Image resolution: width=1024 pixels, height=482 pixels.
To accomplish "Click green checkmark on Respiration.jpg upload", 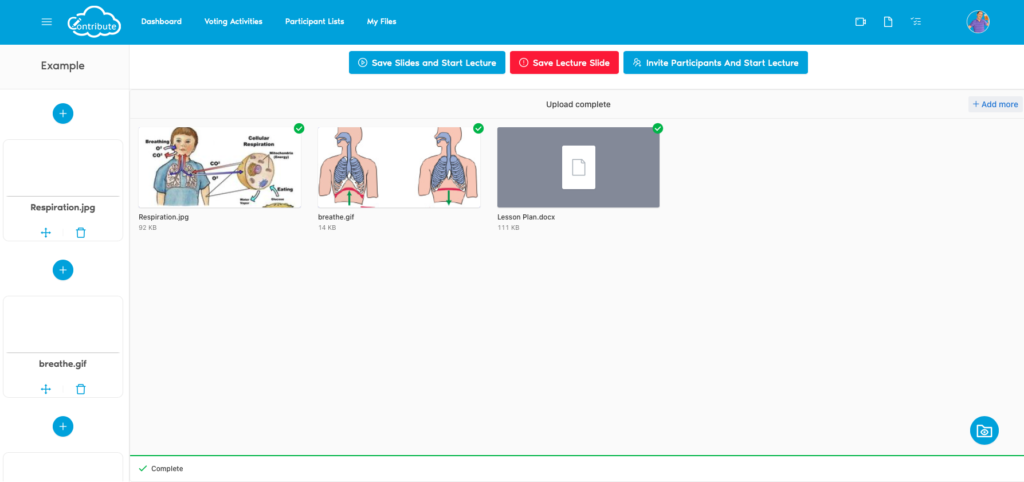I will tap(299, 128).
